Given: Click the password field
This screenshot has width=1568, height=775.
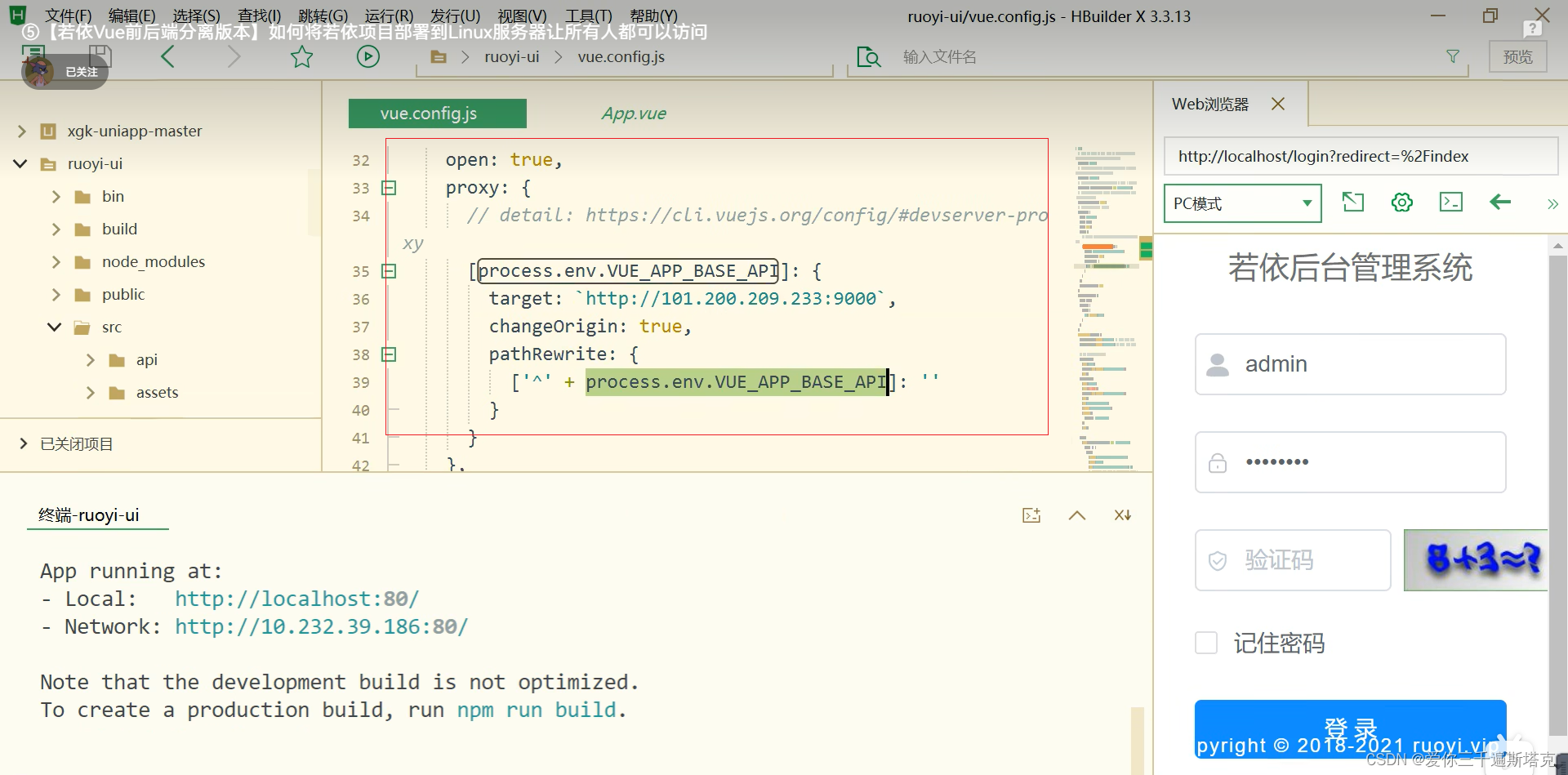Looking at the screenshot, I should (1350, 462).
